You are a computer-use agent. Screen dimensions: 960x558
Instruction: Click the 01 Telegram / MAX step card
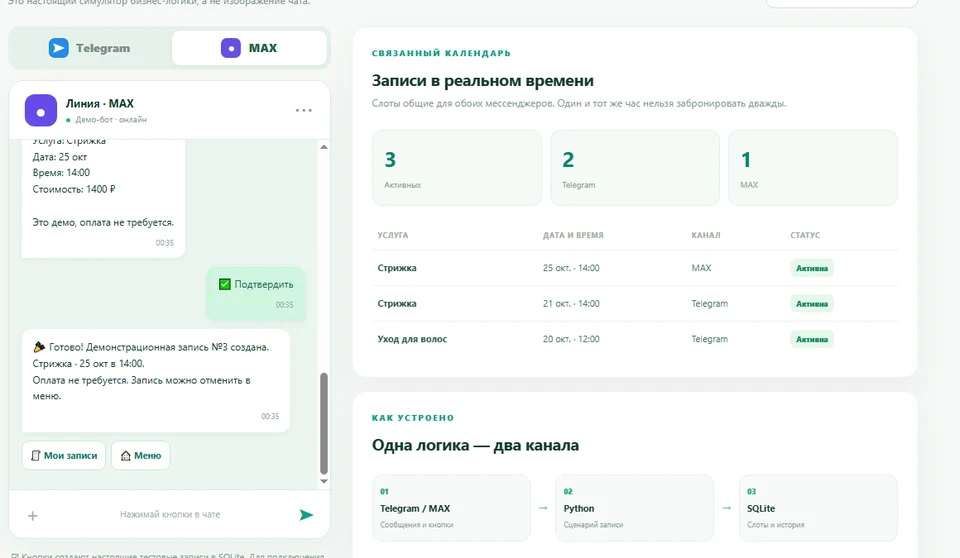tap(451, 508)
